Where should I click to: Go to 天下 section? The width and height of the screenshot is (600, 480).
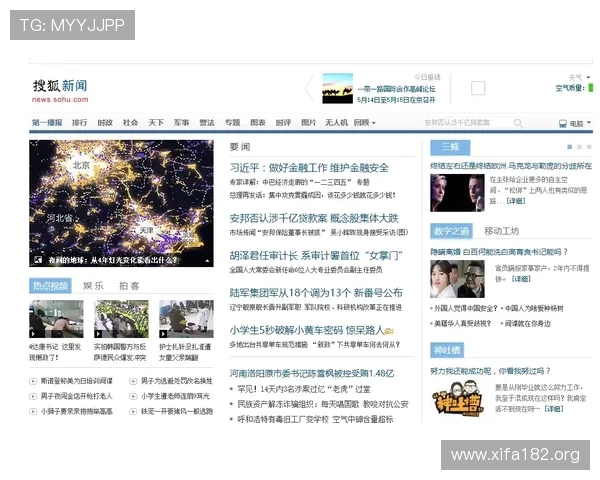[156, 123]
